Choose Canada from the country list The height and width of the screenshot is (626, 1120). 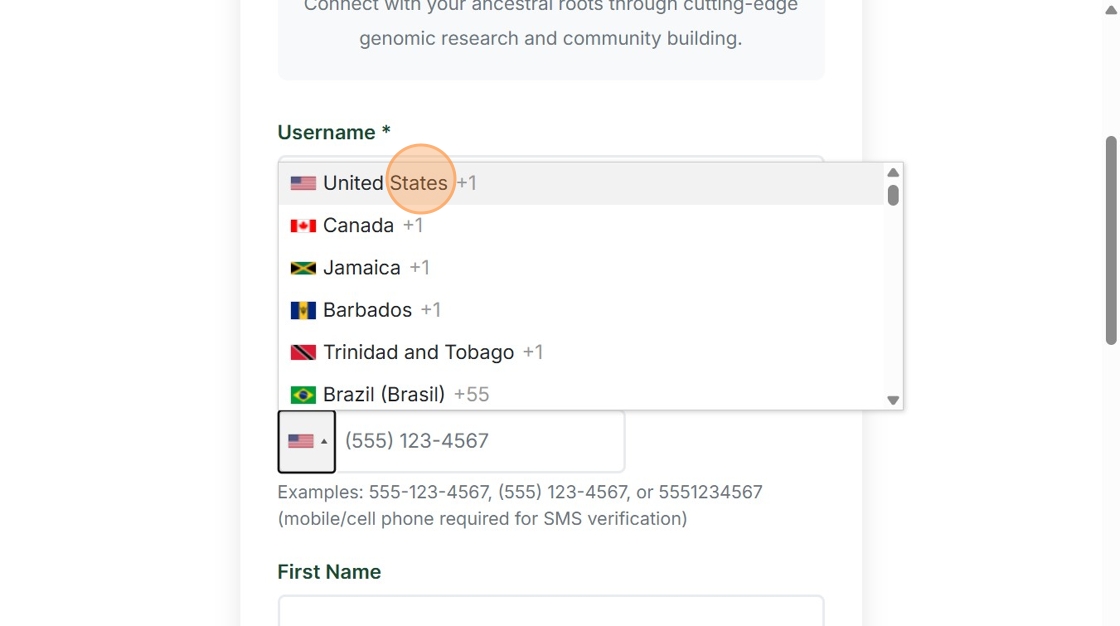358,226
